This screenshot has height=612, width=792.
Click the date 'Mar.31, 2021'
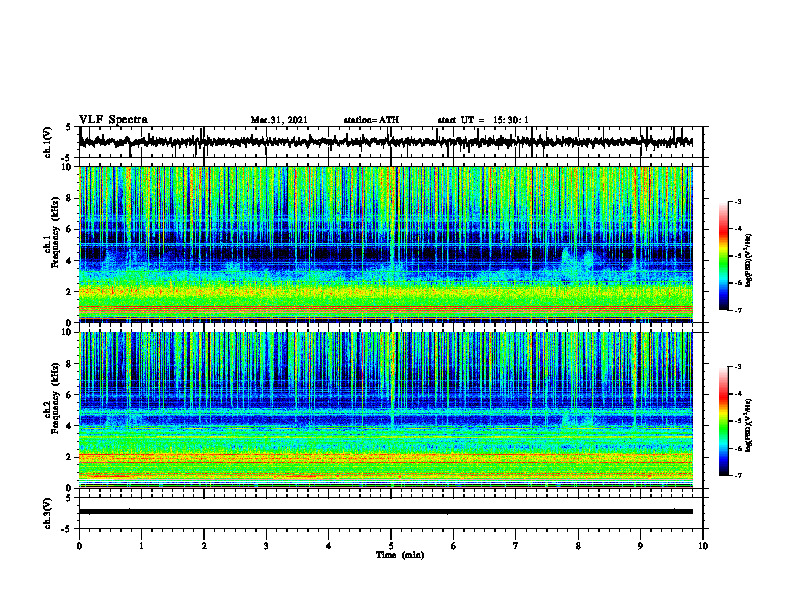coord(279,120)
